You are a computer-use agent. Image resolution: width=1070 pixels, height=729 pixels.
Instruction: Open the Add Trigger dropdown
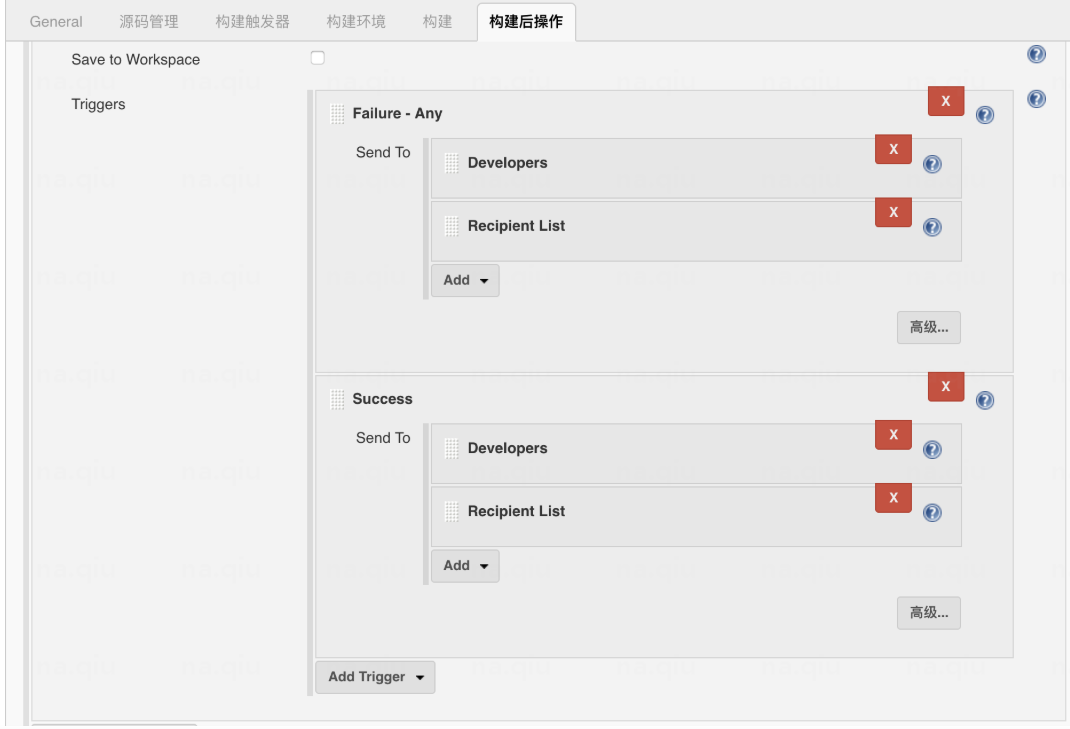375,677
